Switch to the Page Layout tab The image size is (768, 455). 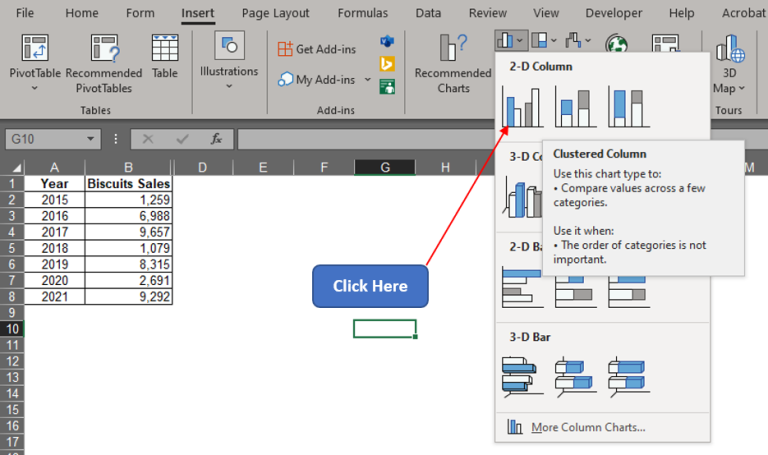pyautogui.click(x=275, y=13)
